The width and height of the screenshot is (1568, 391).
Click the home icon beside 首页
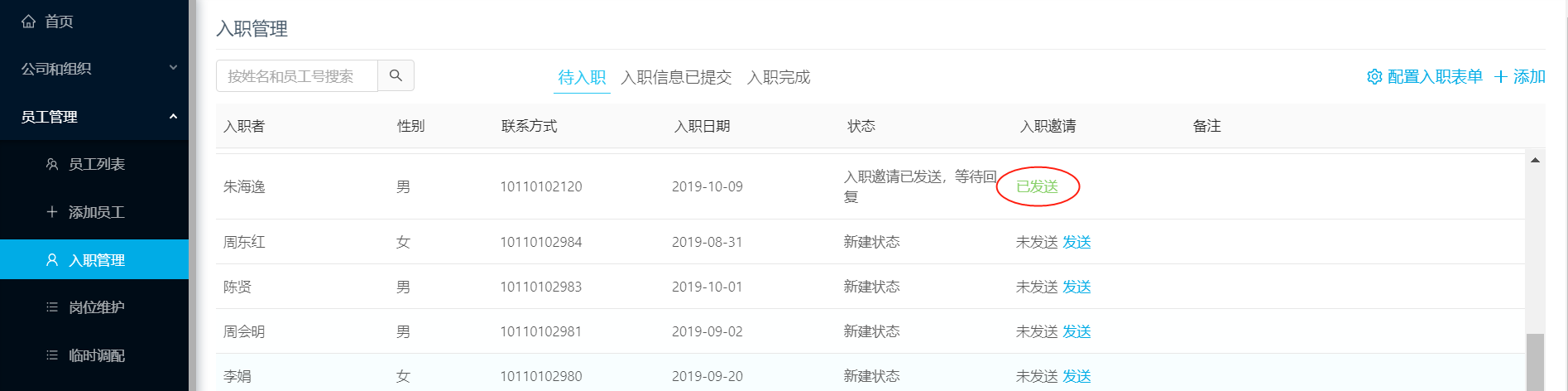click(29, 22)
